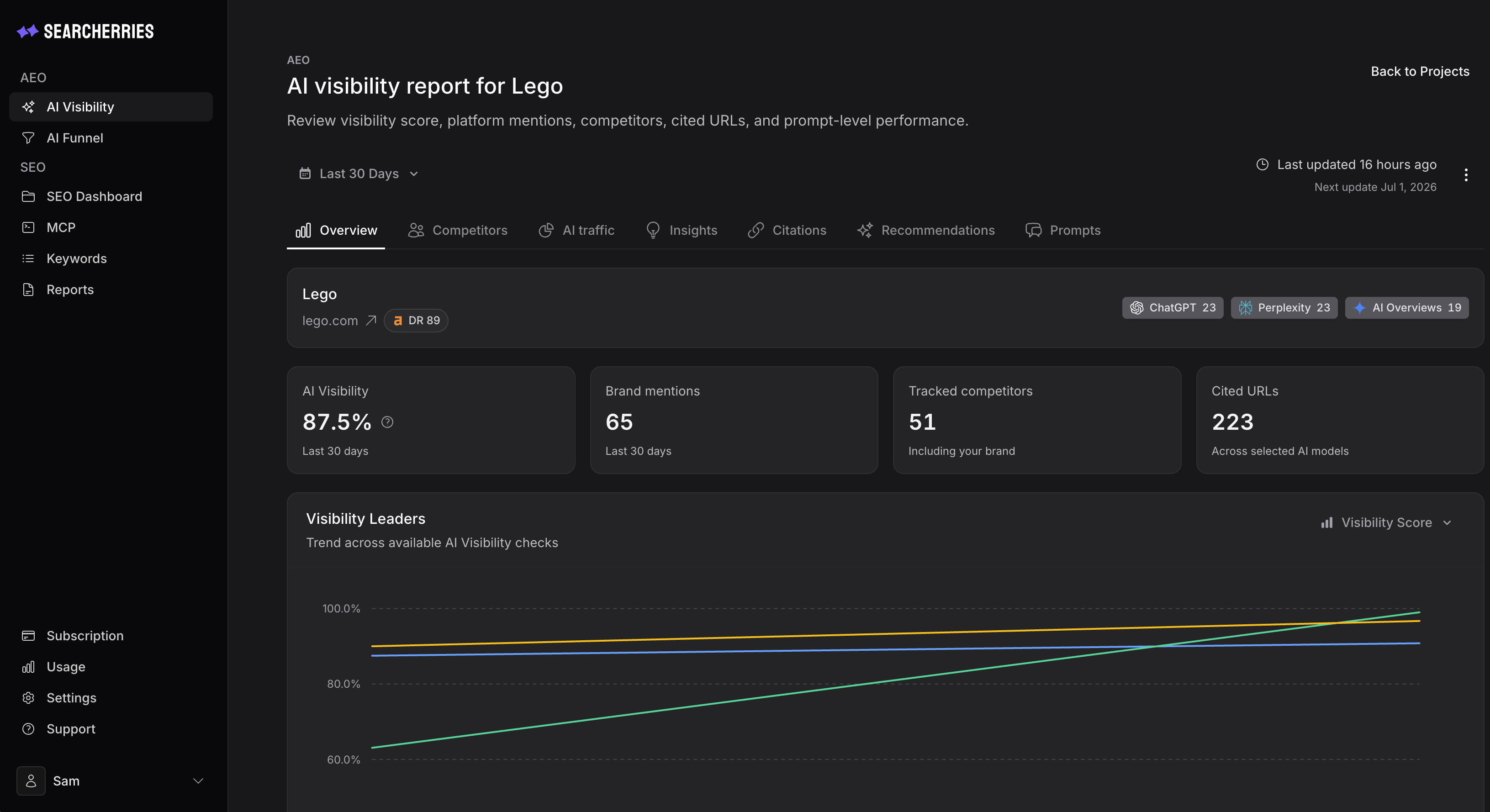The height and width of the screenshot is (812, 1490).
Task: Click the calendar icon beside Last 30 Days
Action: click(x=305, y=174)
